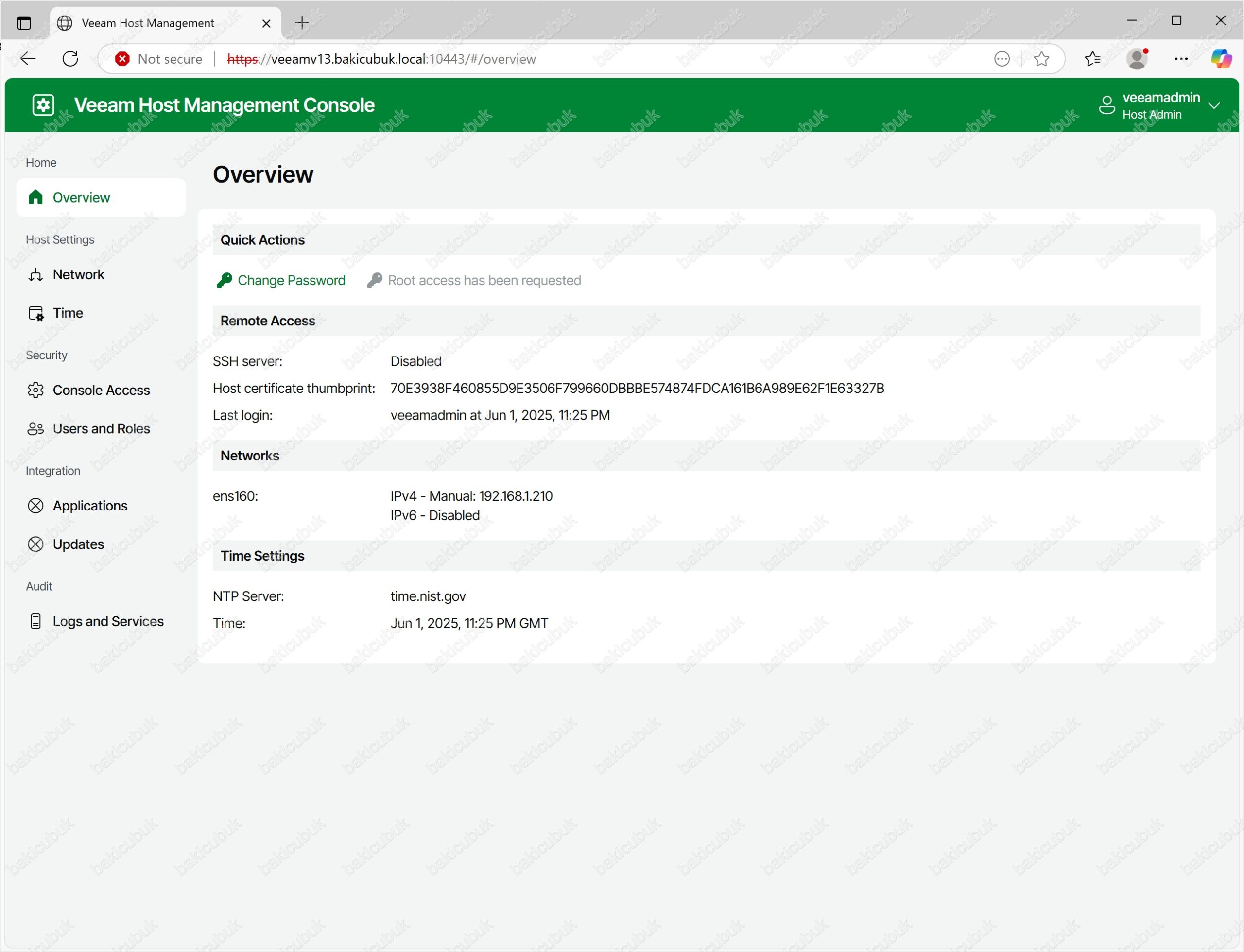Open the Network settings page
Image resolution: width=1244 pixels, height=952 pixels.
coord(101,275)
